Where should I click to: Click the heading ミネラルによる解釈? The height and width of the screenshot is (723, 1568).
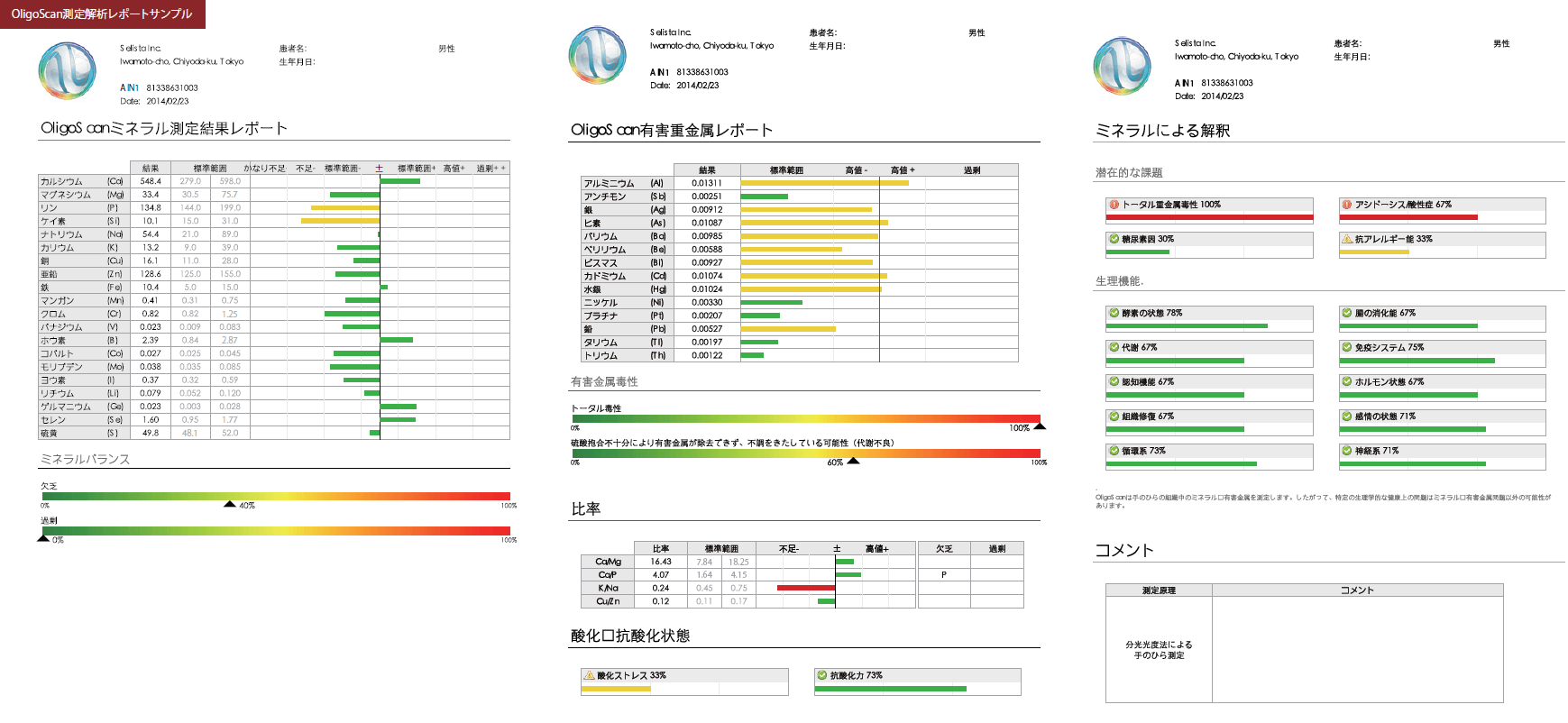[x=1162, y=131]
